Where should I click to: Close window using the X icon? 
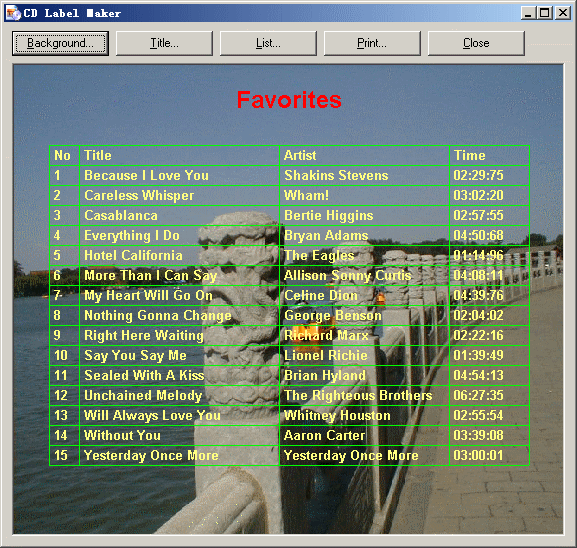pos(563,13)
